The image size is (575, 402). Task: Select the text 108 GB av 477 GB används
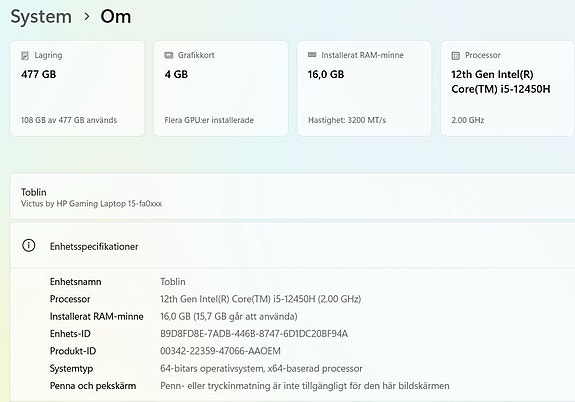point(69,120)
